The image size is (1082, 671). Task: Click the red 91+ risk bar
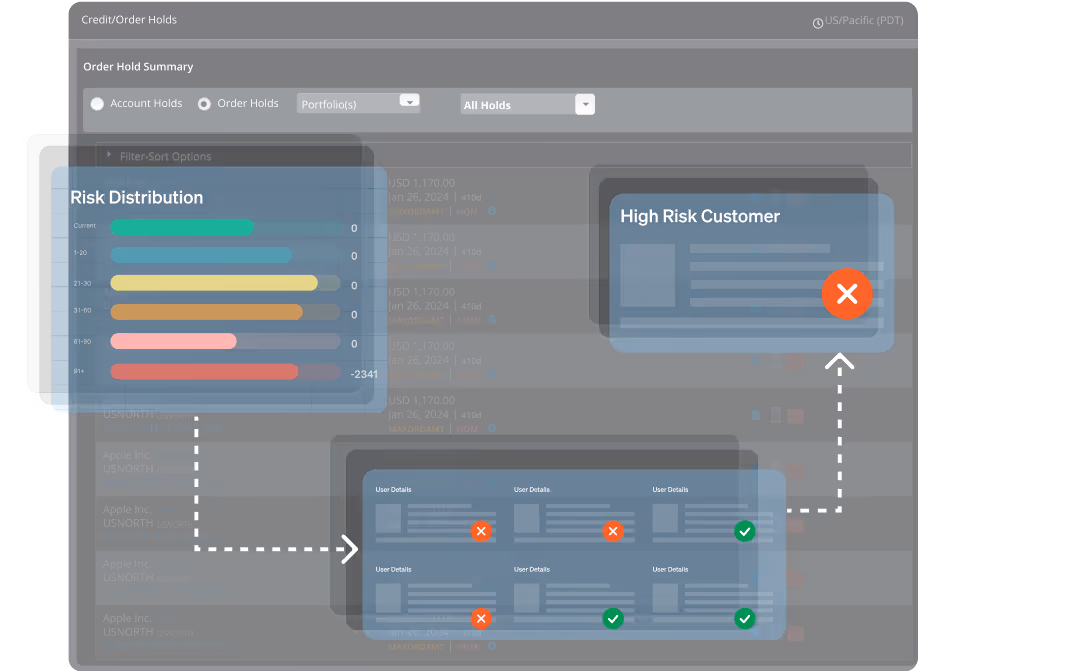tap(204, 371)
